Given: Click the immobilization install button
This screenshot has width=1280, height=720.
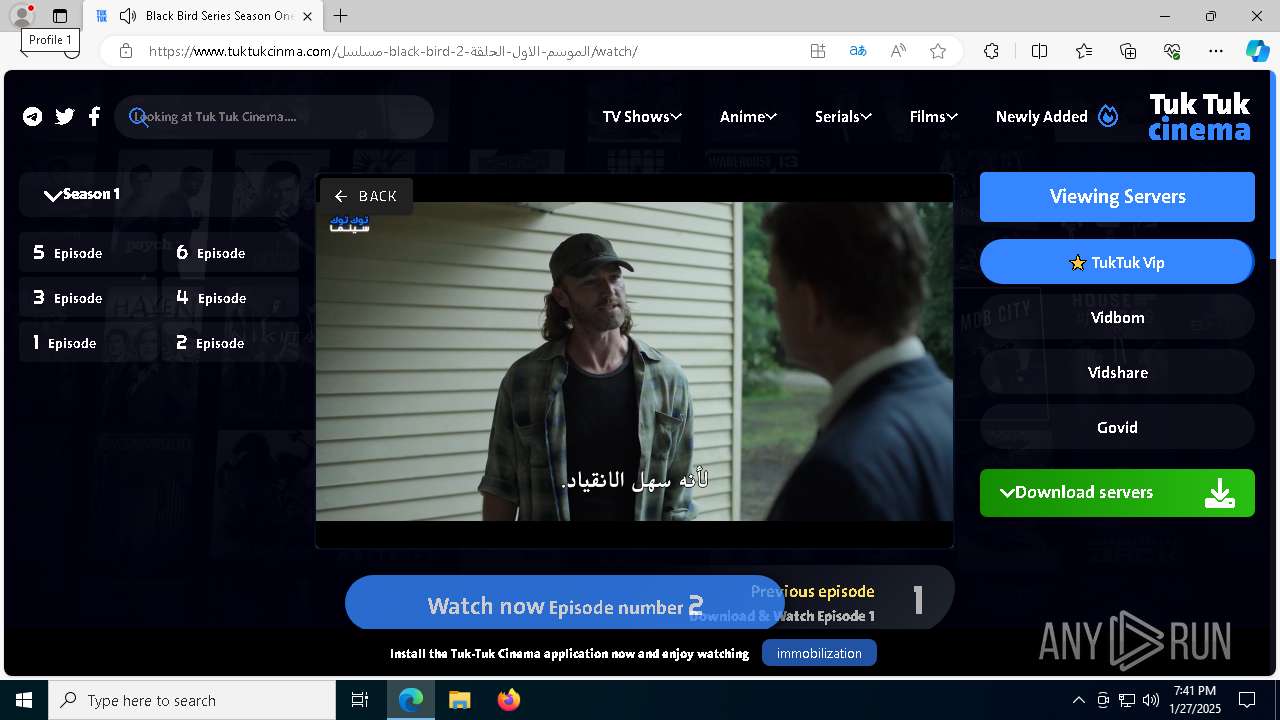Looking at the screenshot, I should coord(819,653).
